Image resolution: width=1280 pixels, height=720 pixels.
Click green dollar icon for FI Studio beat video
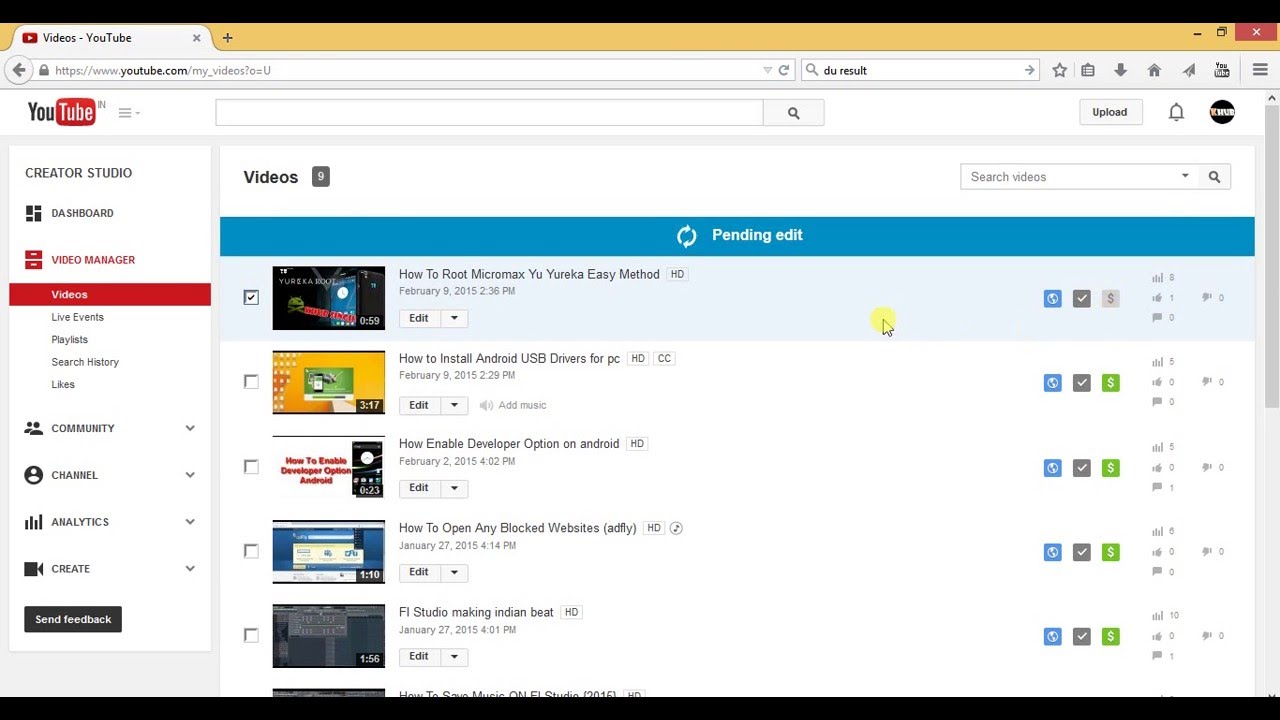tap(1110, 636)
